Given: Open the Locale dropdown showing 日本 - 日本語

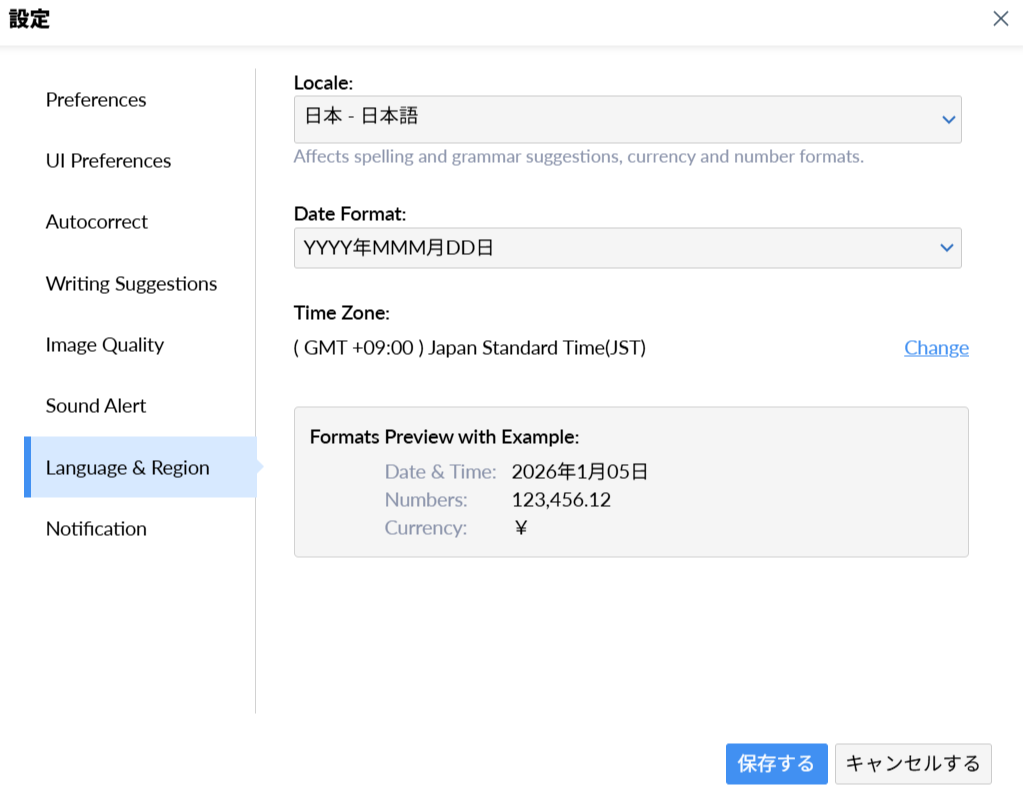Looking at the screenshot, I should click(610, 119).
